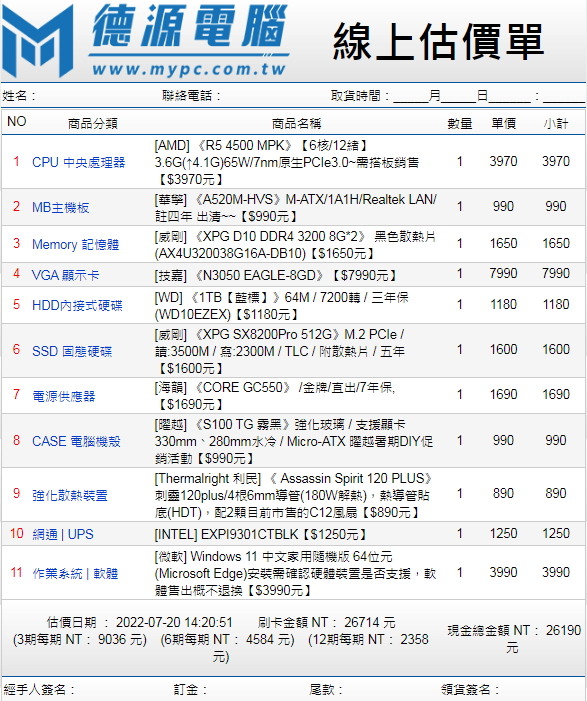
Task: Open the Memory 記憶體 category link
Action: coord(76,244)
